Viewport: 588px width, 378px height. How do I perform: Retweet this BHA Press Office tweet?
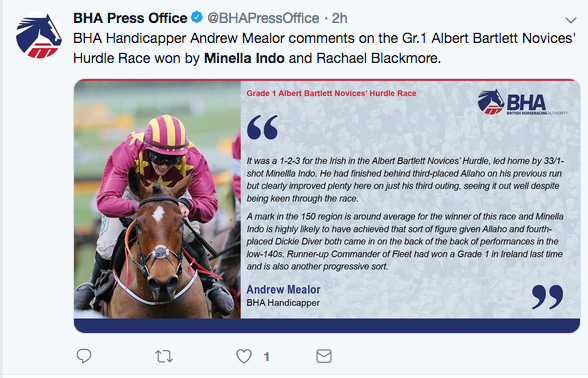pyautogui.click(x=164, y=356)
